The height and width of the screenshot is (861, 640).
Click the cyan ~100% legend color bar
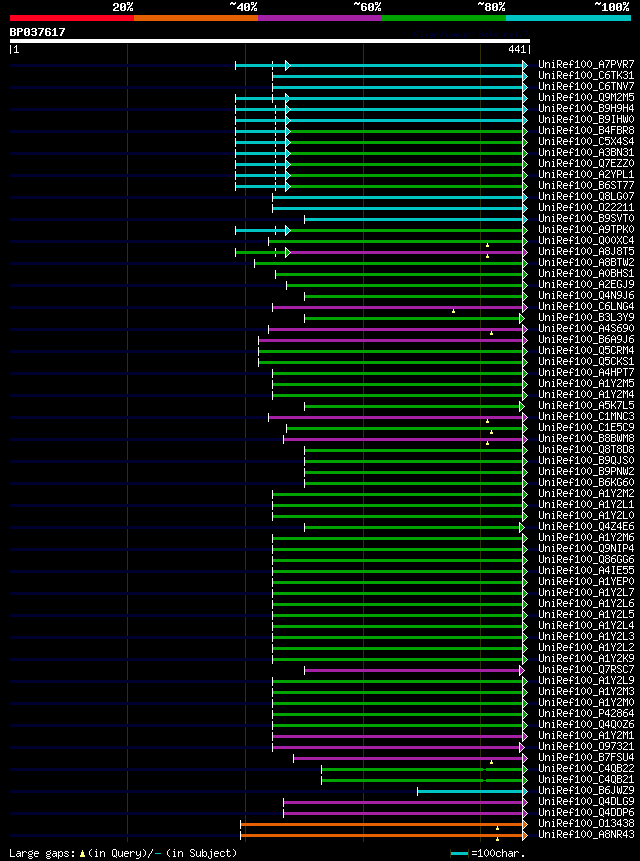(569, 18)
